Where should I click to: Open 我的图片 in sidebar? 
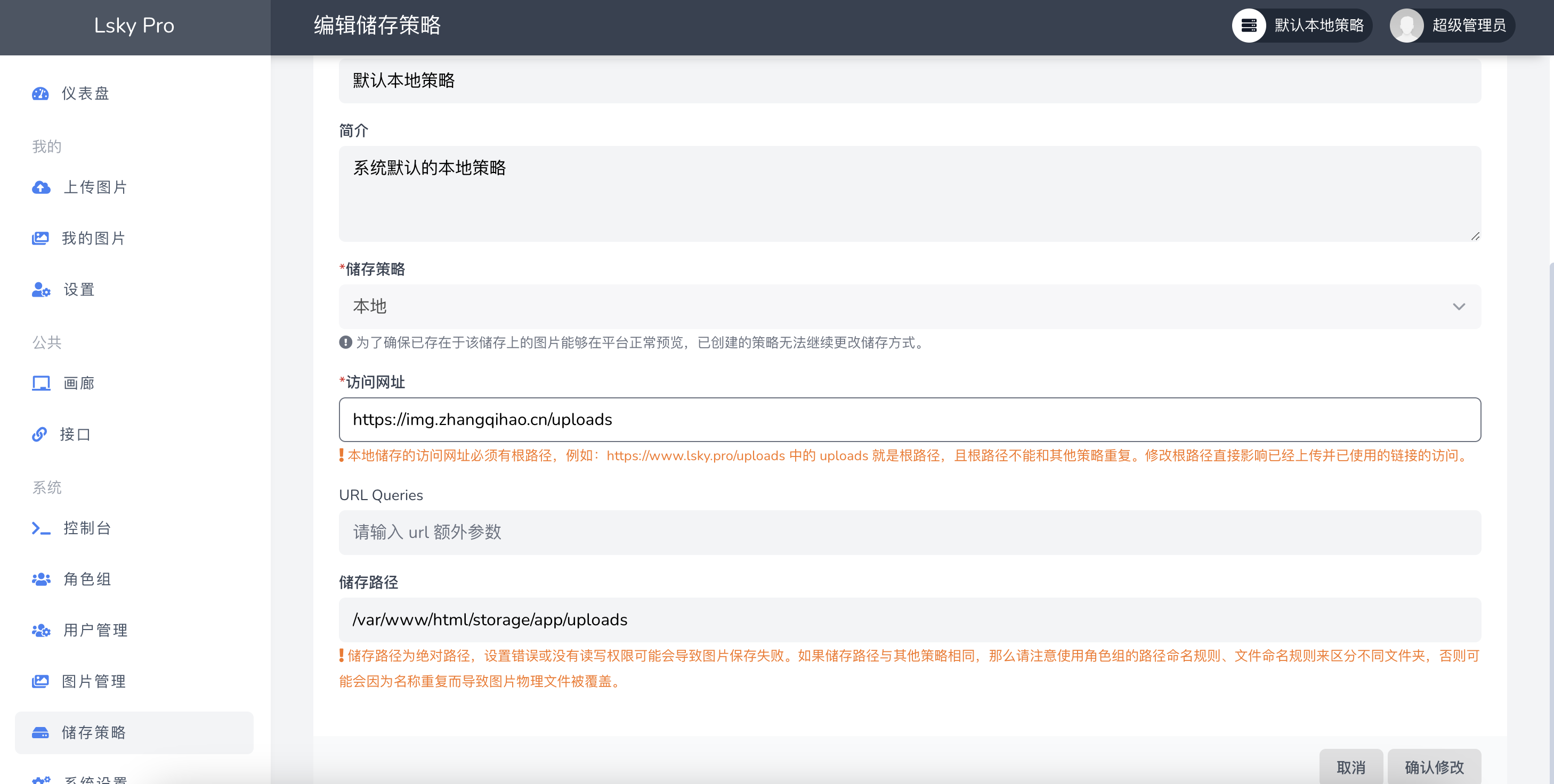[x=134, y=238]
